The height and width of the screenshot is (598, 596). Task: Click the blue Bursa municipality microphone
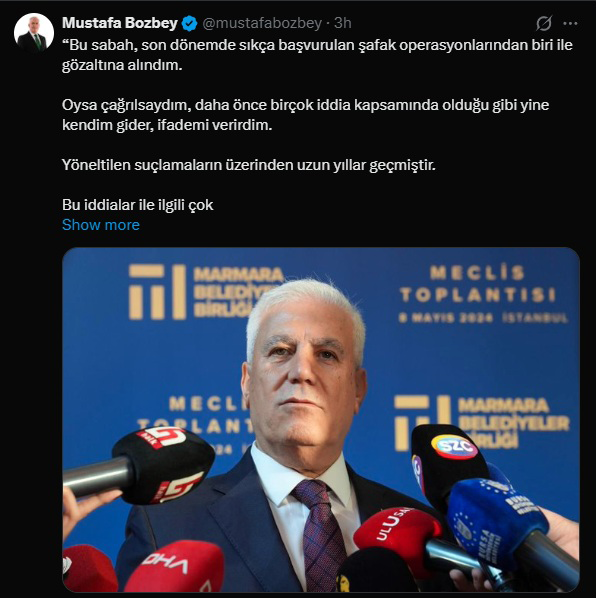(496, 522)
